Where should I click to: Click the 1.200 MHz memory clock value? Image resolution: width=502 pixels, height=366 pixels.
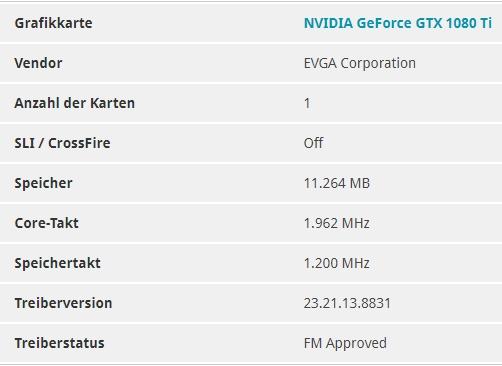337,263
